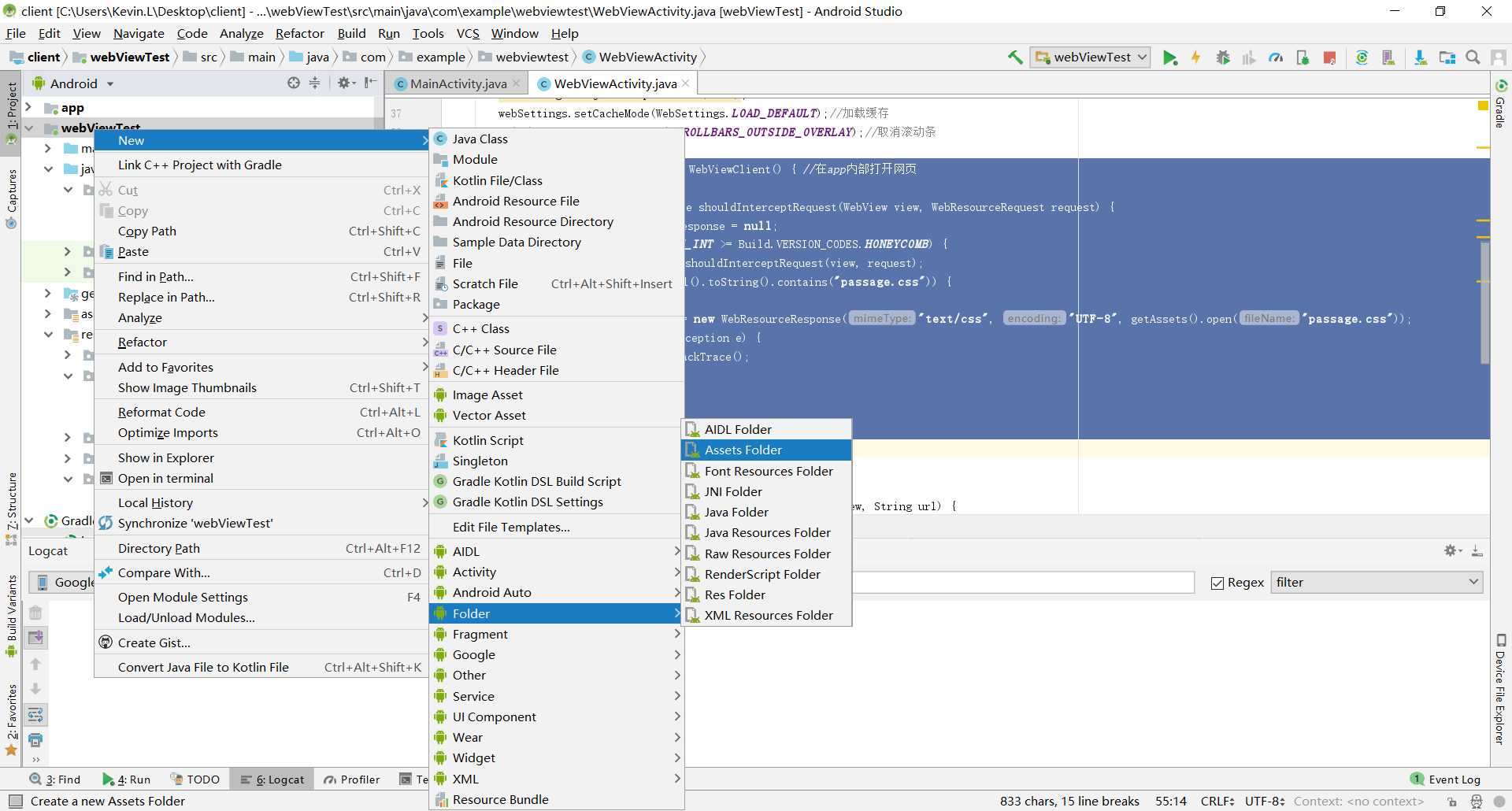Image resolution: width=1512 pixels, height=811 pixels.
Task: Open the webViewTest run configuration dropdown
Action: (1091, 57)
